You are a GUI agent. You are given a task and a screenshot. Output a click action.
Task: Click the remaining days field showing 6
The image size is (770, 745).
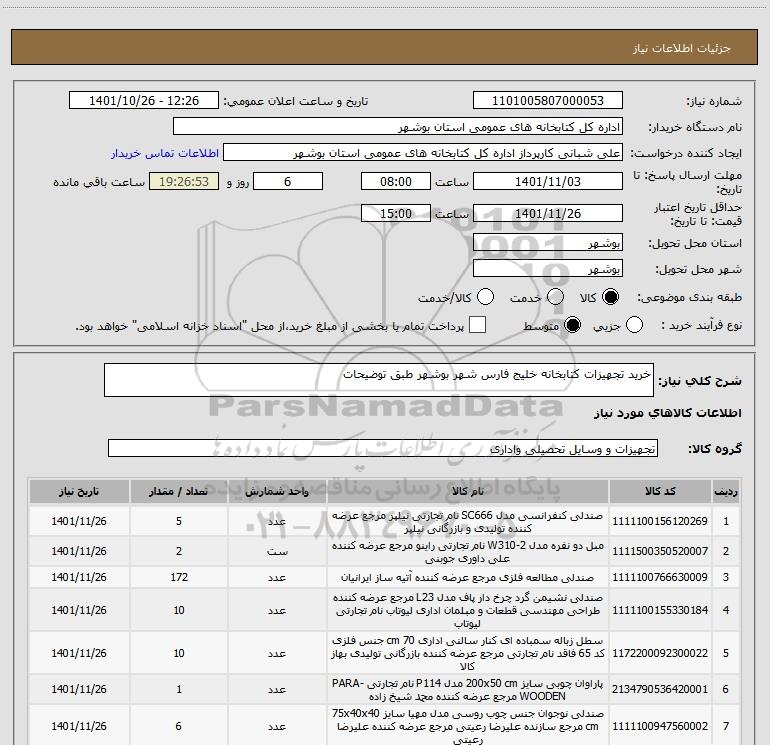(288, 182)
